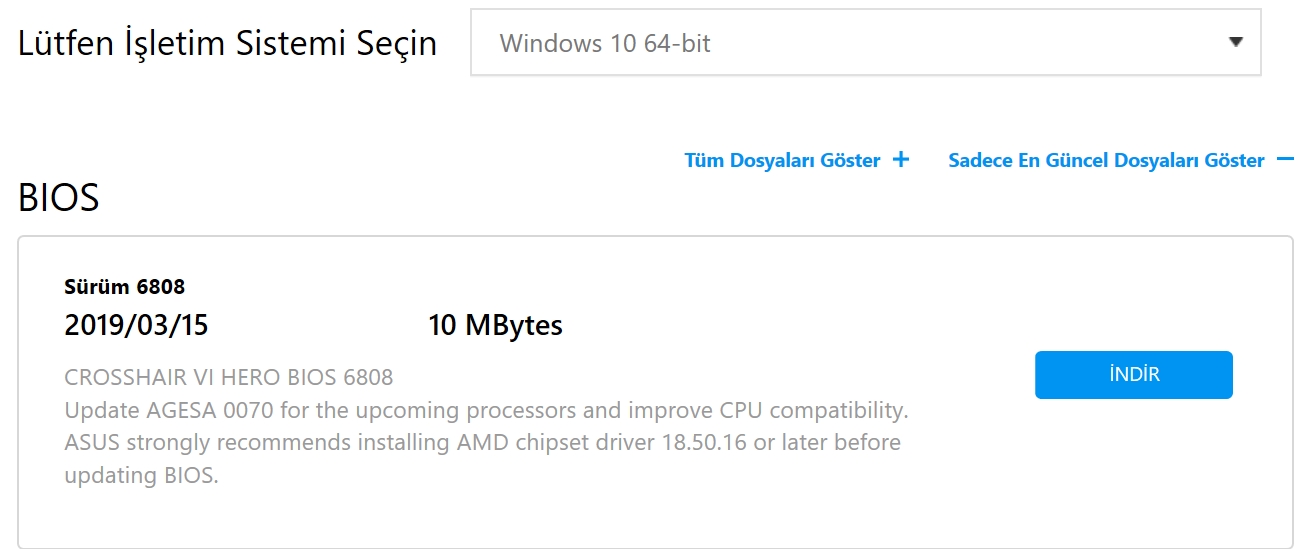Click the CROSSHAIR VI HERO BIOS 6808 title
This screenshot has height=549, width=1296.
pos(229,377)
